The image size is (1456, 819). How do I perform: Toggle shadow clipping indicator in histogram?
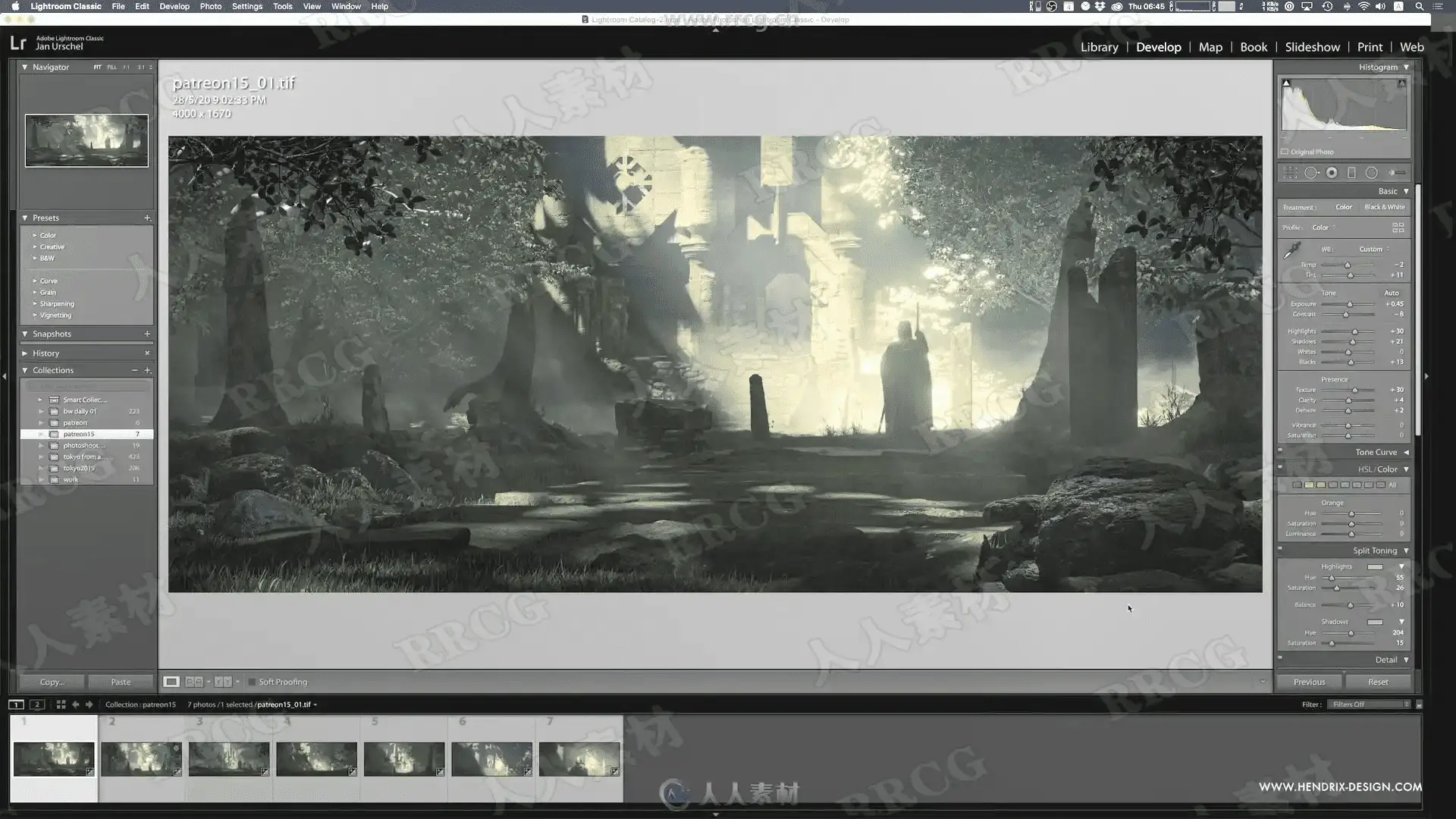coord(1286,83)
